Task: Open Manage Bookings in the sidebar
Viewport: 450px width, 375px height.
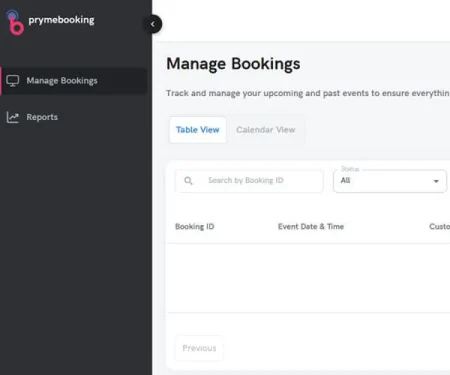Action: pyautogui.click(x=74, y=81)
